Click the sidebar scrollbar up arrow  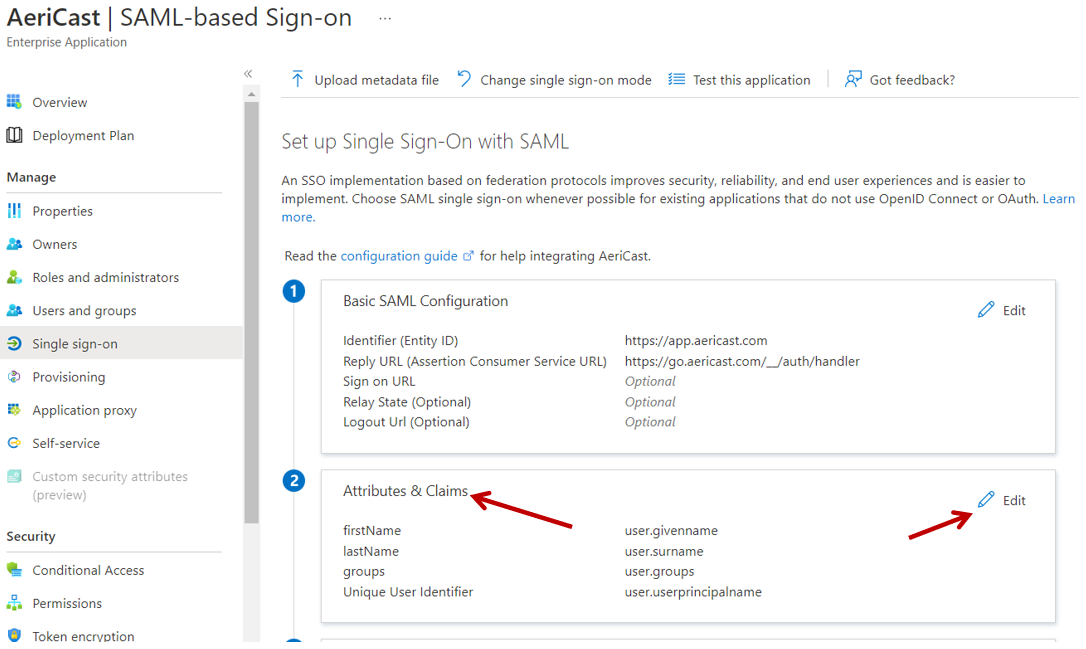(x=251, y=94)
